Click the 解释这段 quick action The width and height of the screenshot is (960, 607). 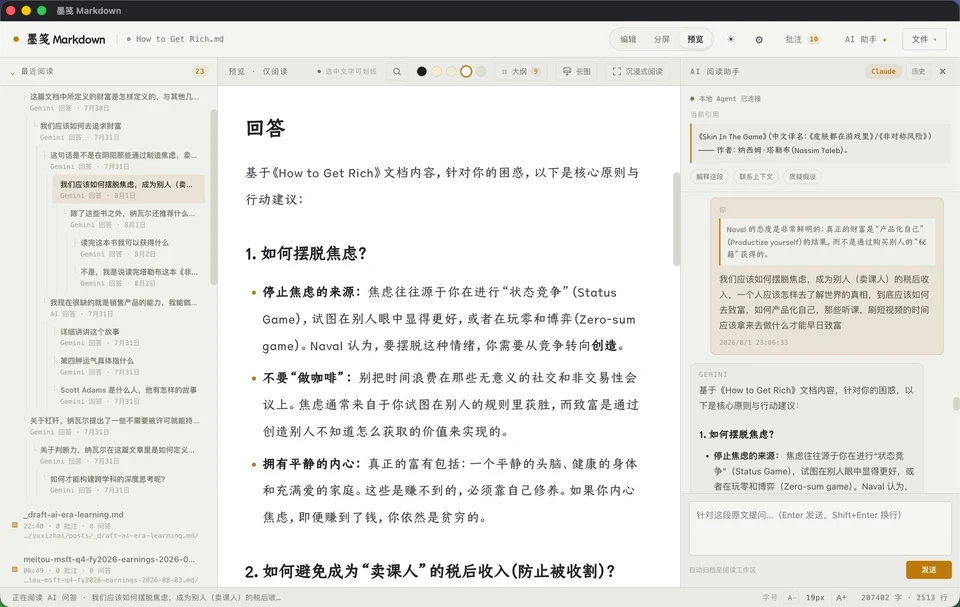(x=710, y=176)
